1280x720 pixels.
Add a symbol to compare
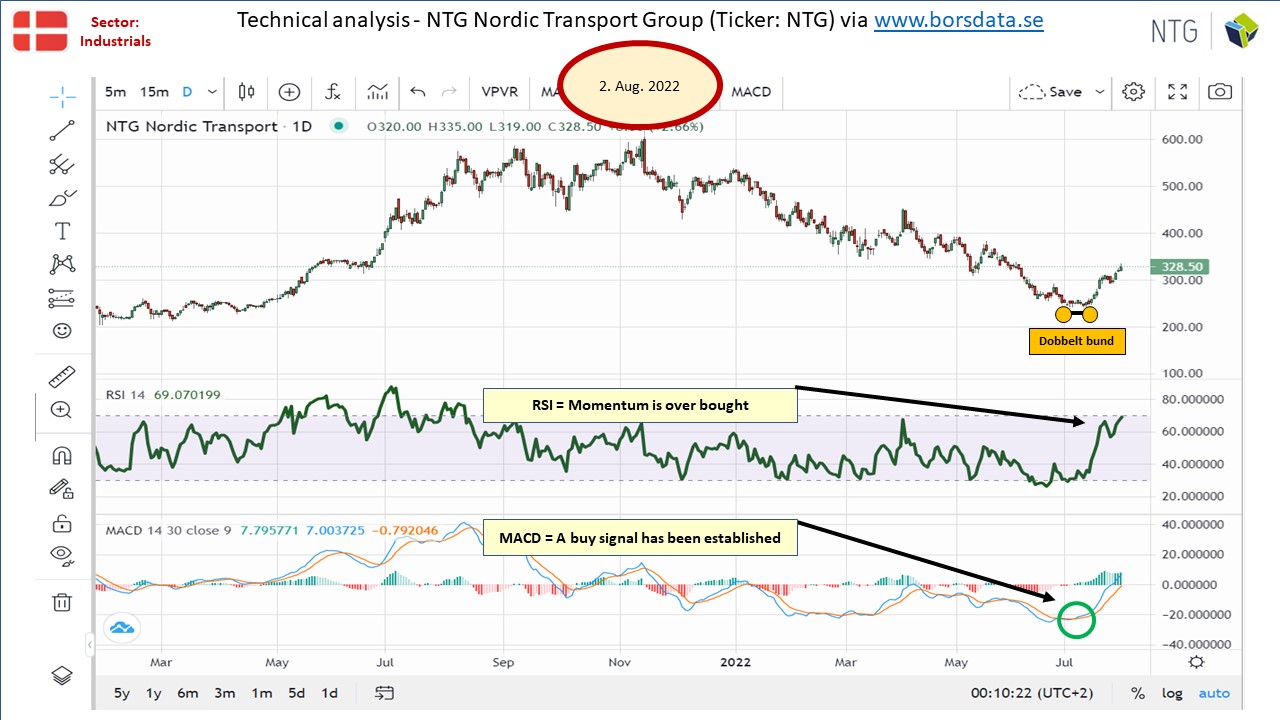(x=289, y=92)
